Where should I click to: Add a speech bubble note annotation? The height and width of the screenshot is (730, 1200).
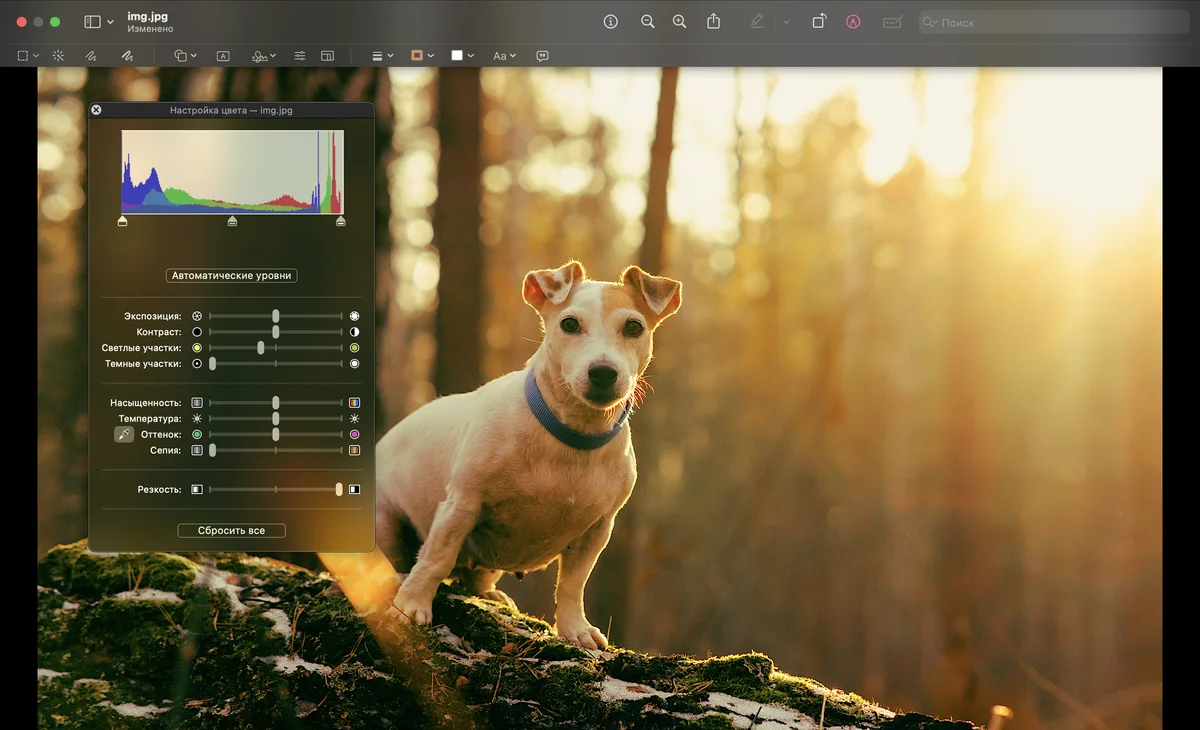pos(542,56)
